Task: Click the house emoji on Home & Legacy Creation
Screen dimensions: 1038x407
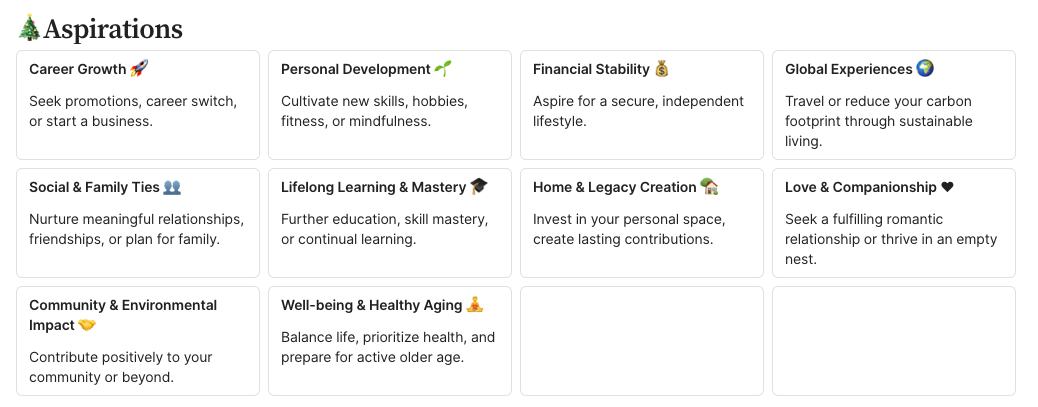Action: pyautogui.click(x=709, y=187)
